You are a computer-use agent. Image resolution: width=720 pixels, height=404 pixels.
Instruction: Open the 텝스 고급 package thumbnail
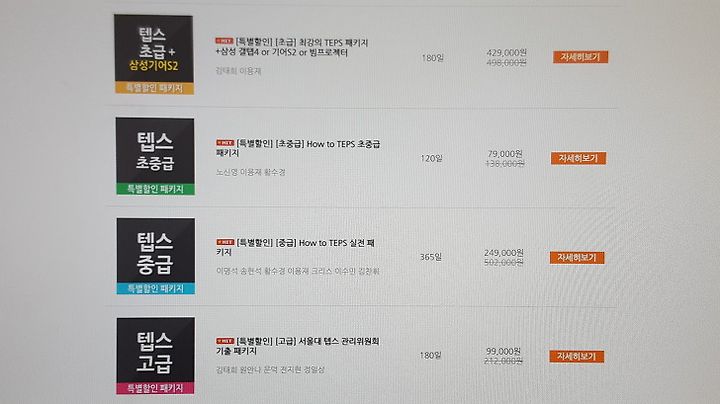click(x=155, y=355)
